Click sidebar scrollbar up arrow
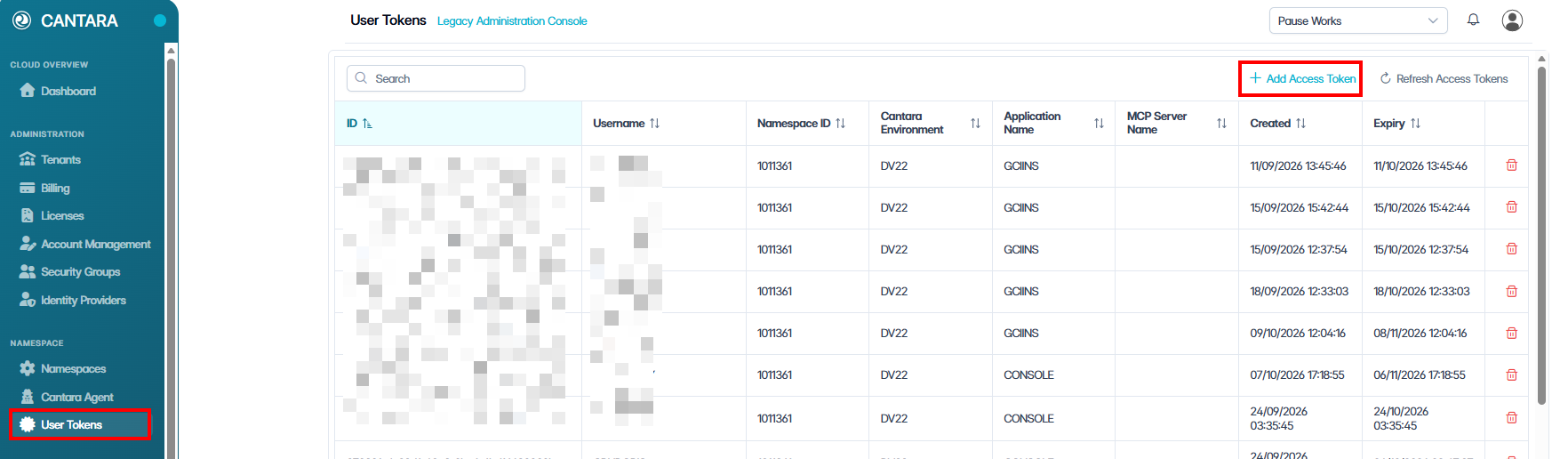Screen dimensions: 1568x459 click(171, 50)
